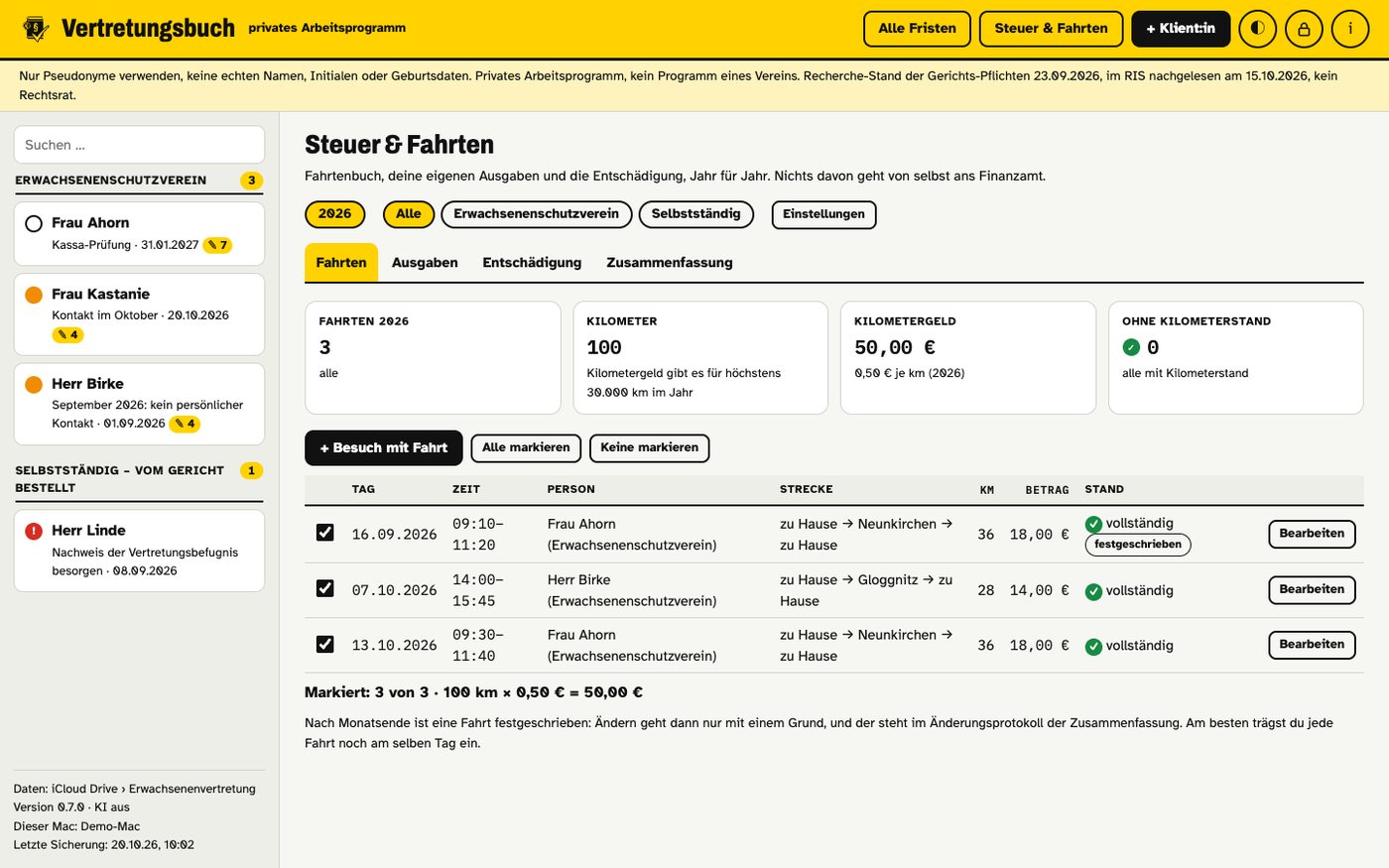Edit the 13.10.2026 trip via Bearbeiten
This screenshot has height=868, width=1389.
[x=1312, y=645]
